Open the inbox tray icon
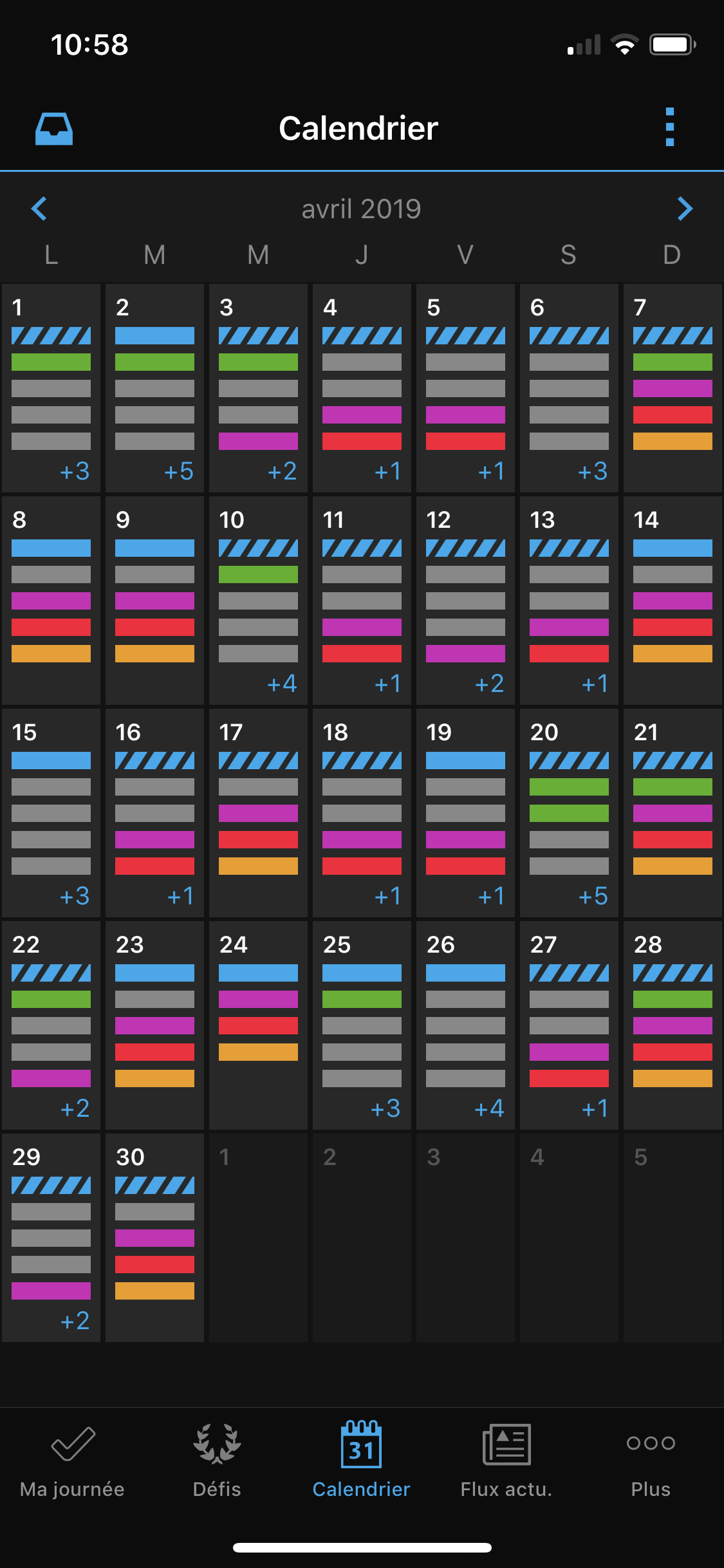The height and width of the screenshot is (1568, 724). 53,129
